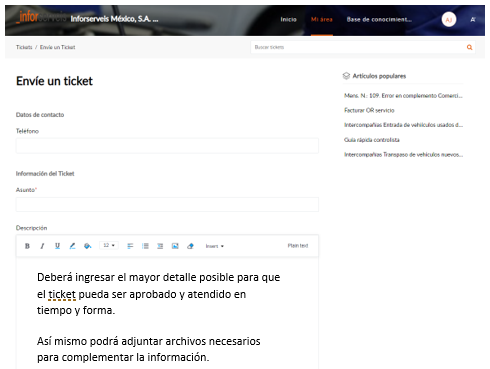Insert an image into the description
This screenshot has height=369, width=490.
click(x=175, y=246)
